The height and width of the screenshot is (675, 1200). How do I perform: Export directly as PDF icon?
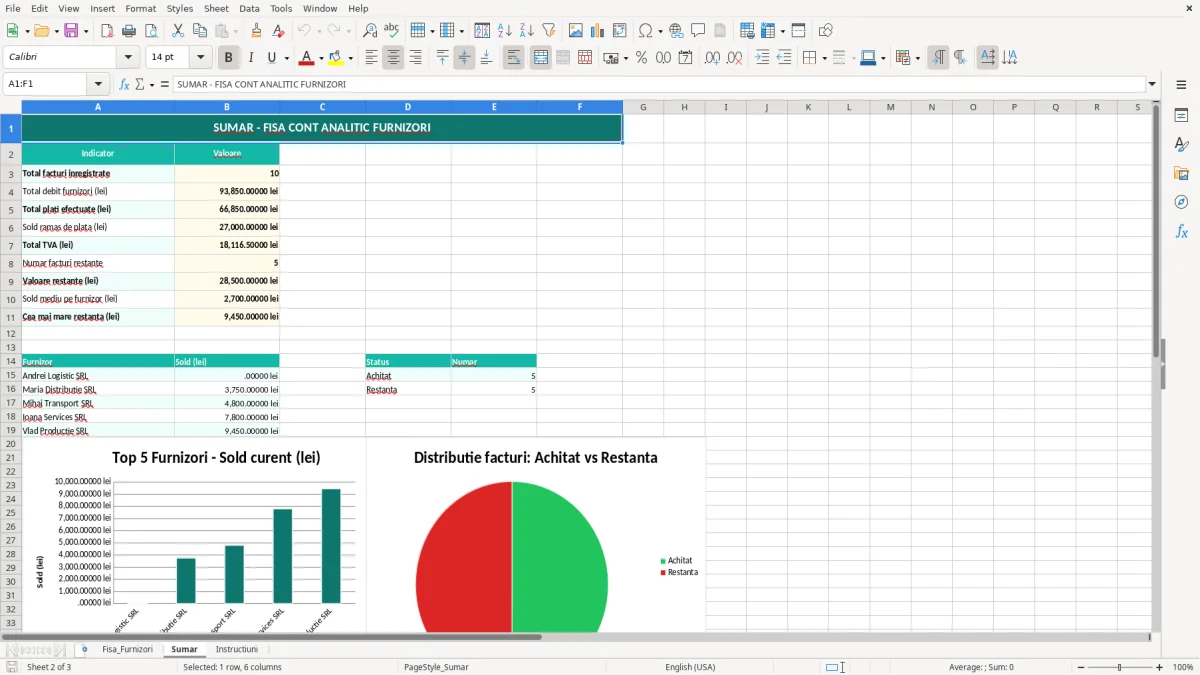coord(107,31)
